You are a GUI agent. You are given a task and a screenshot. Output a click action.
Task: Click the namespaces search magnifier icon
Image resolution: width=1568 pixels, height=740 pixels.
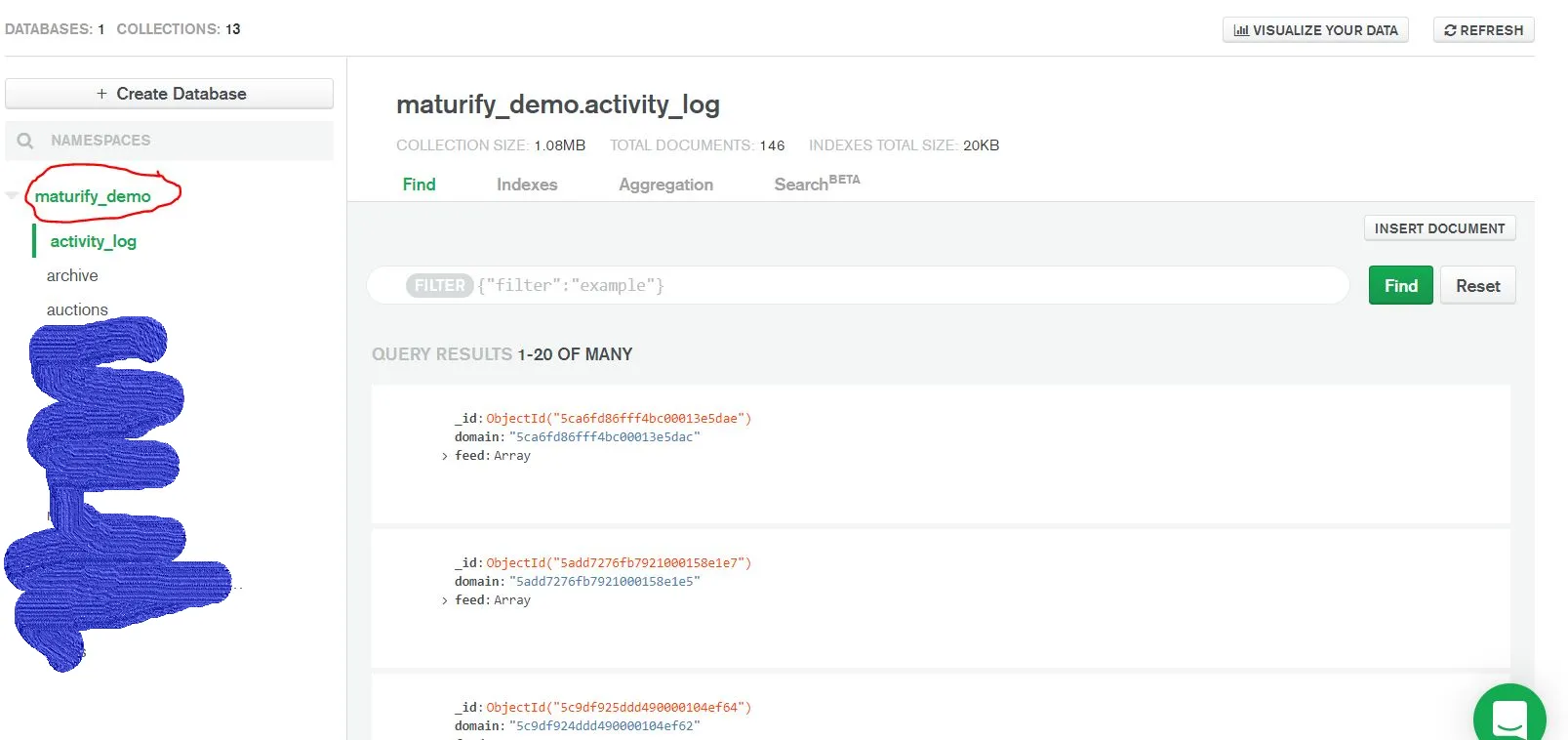(25, 141)
